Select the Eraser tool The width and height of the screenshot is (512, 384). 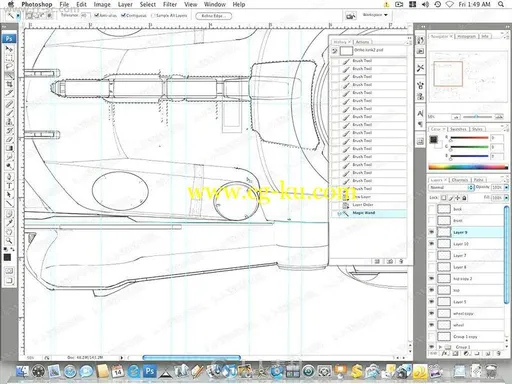coord(9,139)
